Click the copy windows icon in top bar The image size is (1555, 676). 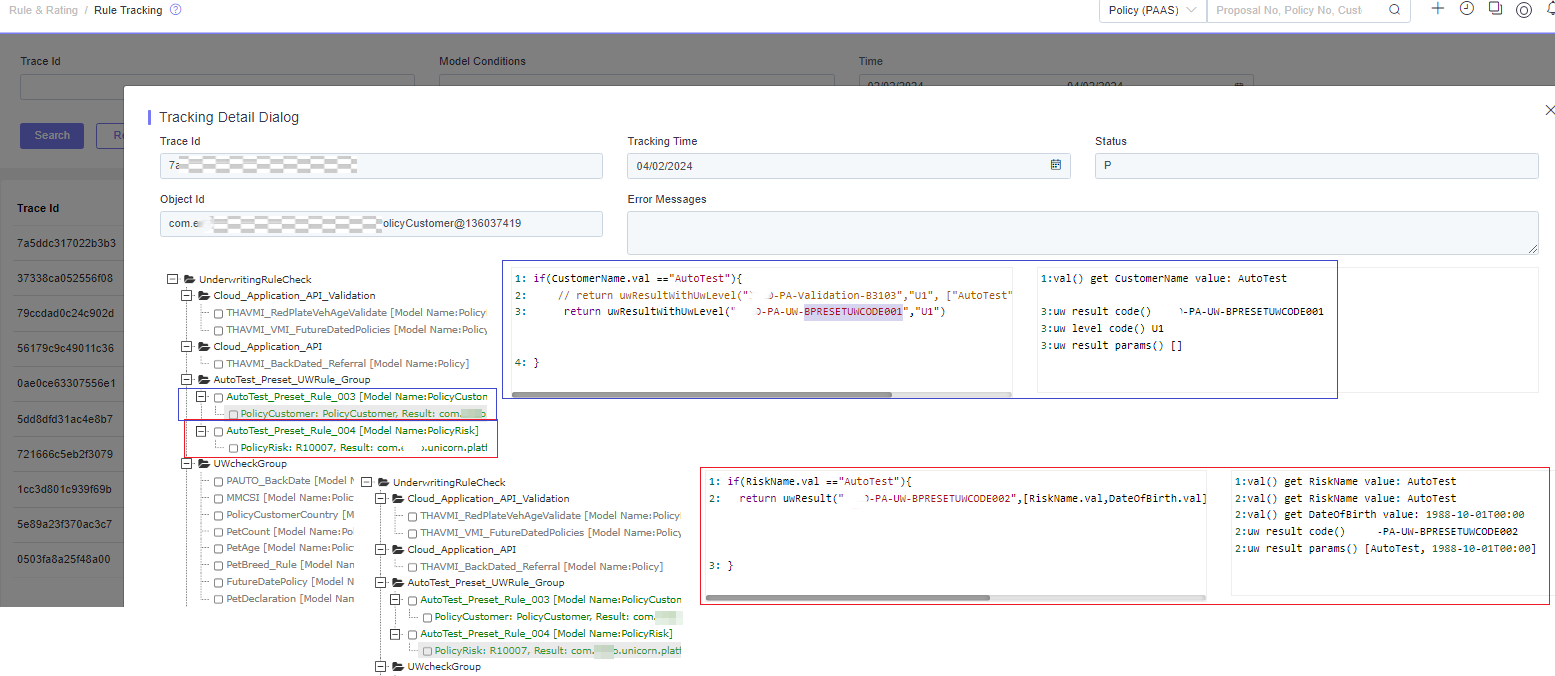coord(1495,8)
